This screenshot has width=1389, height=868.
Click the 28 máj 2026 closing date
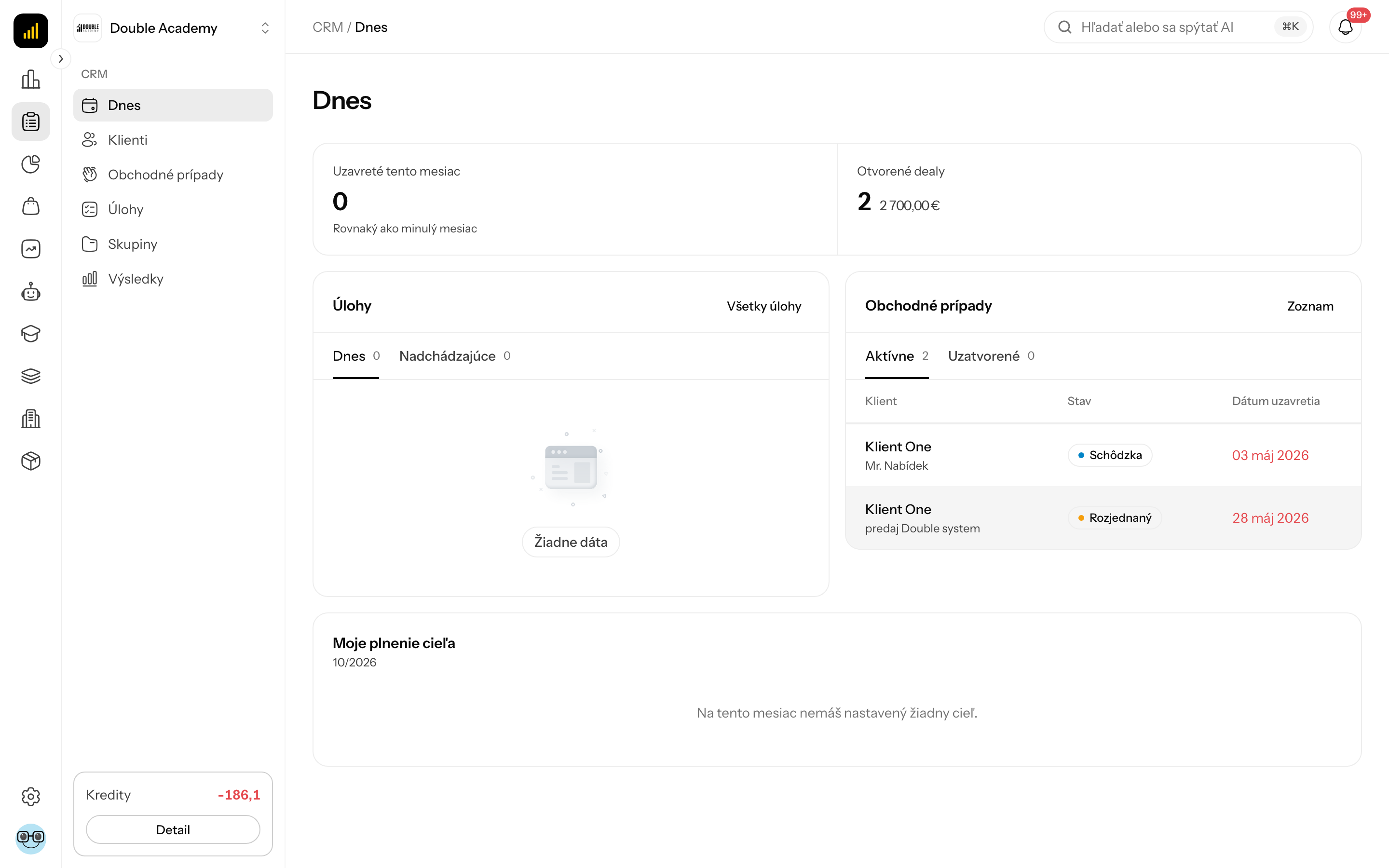pyautogui.click(x=1270, y=518)
